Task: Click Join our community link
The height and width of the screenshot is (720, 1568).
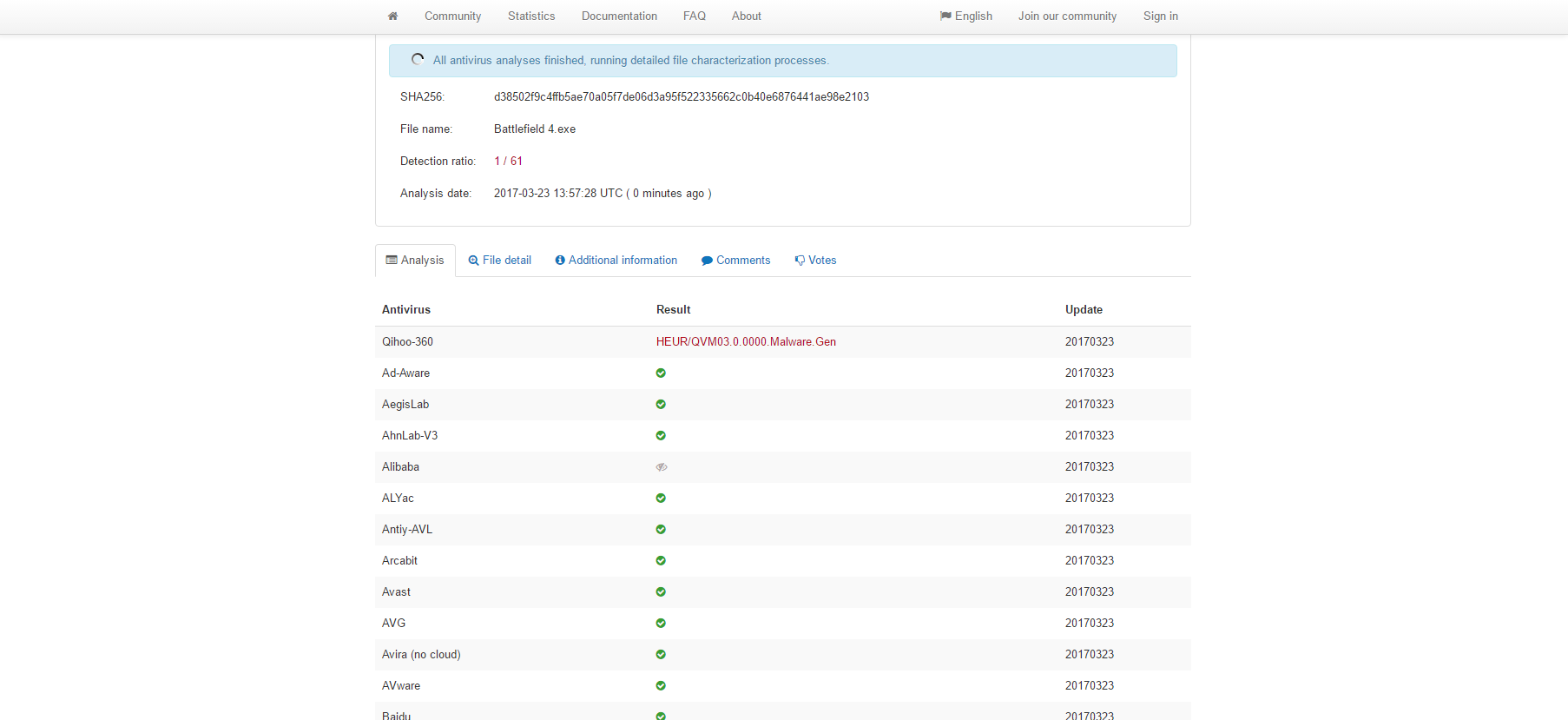Action: coord(1067,17)
